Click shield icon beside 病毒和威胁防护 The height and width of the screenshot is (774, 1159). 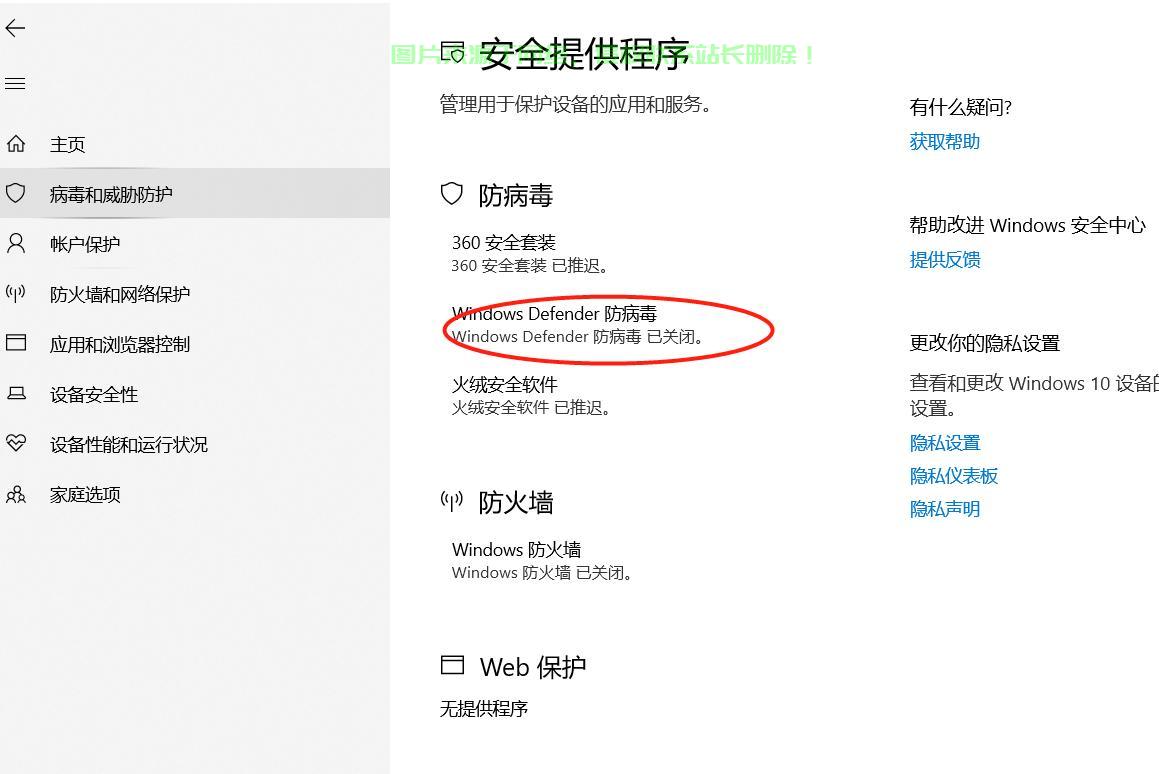pyautogui.click(x=16, y=194)
